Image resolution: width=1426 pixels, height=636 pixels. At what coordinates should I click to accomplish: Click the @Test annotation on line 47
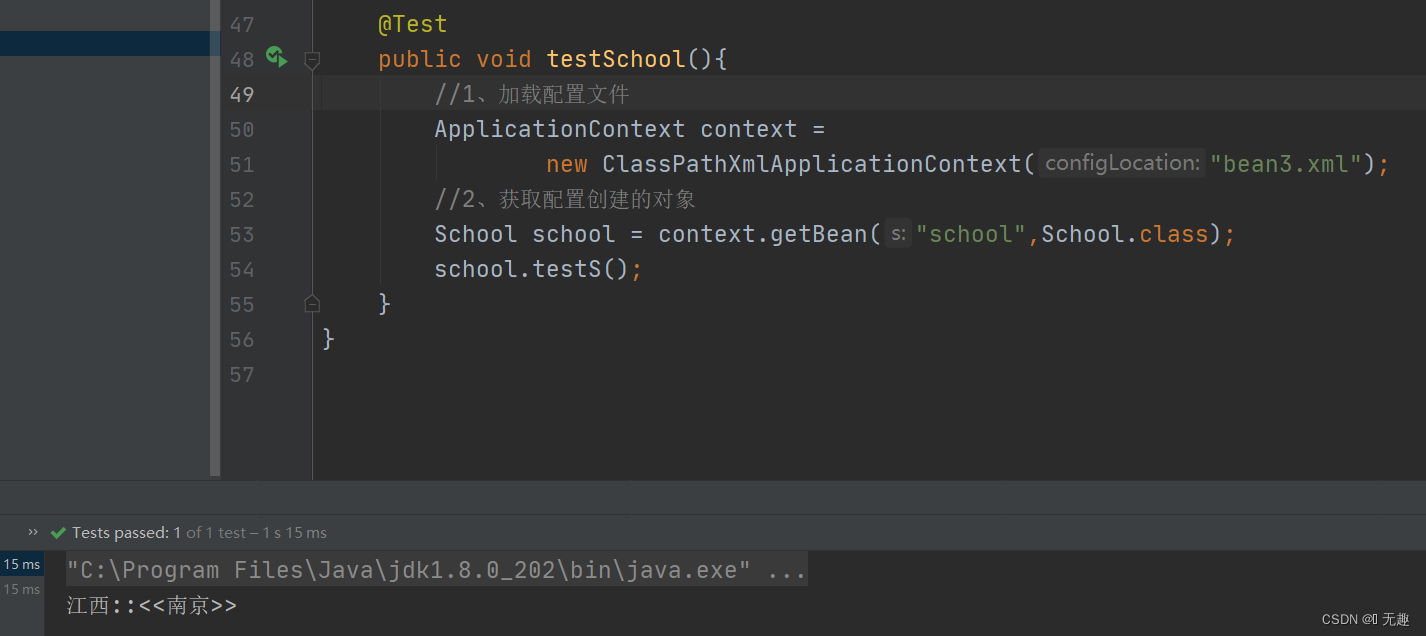(x=412, y=23)
